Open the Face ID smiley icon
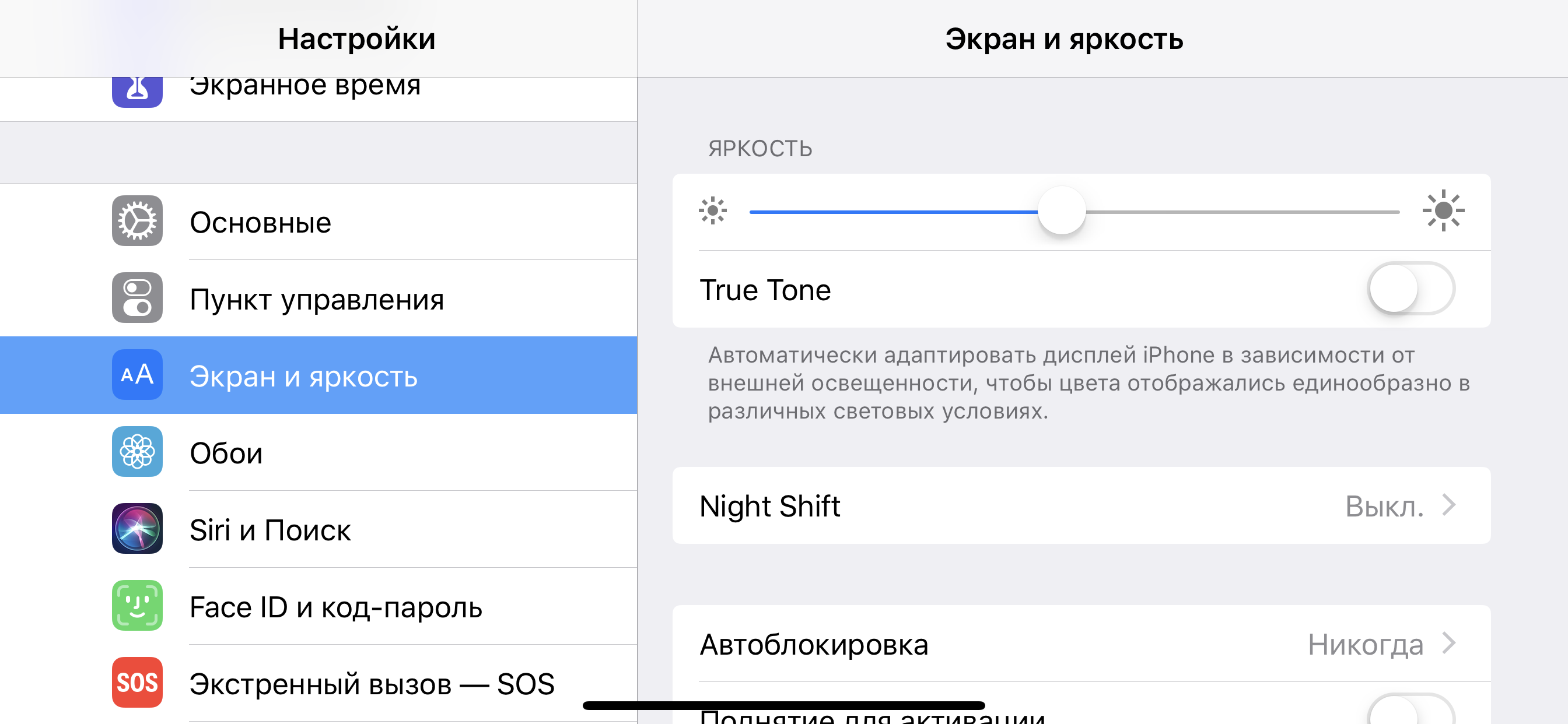The width and height of the screenshot is (1568, 724). click(137, 605)
